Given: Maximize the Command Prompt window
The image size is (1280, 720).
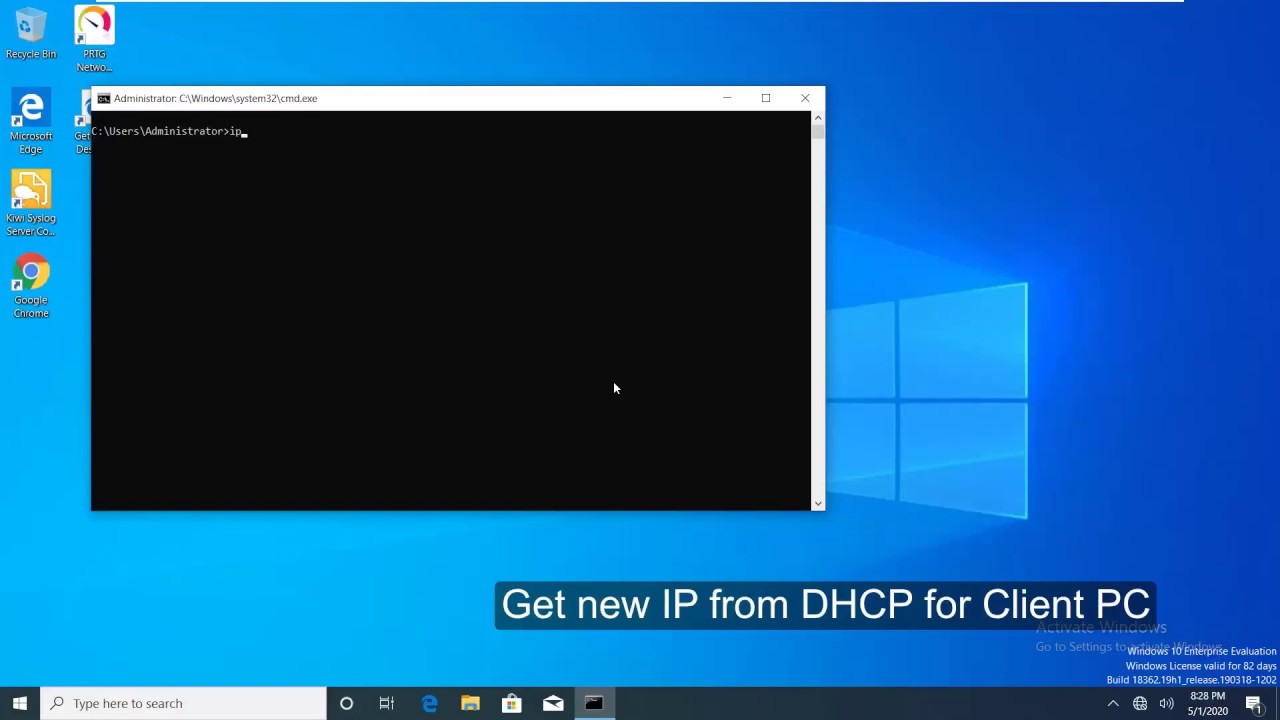Looking at the screenshot, I should tap(766, 98).
